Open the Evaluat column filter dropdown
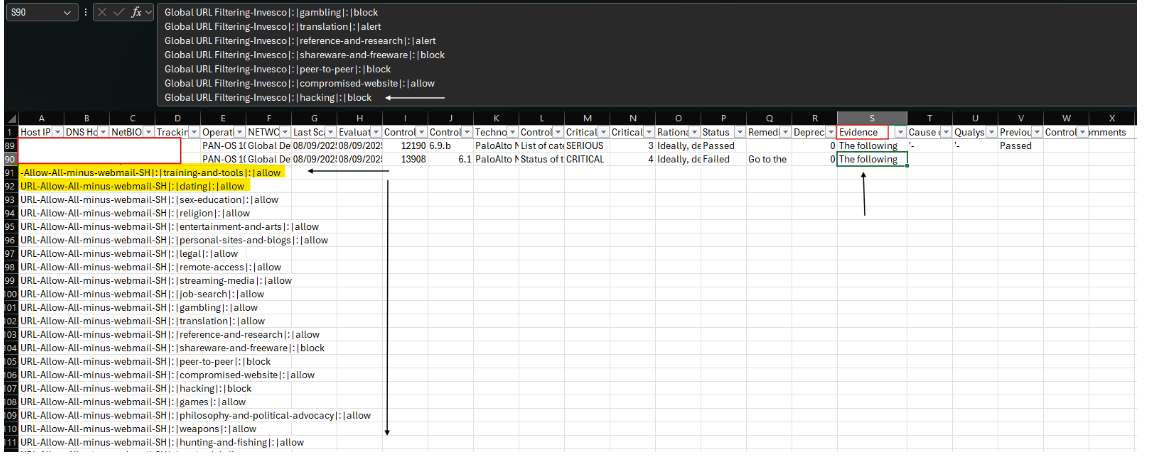1150x469 pixels. [377, 132]
